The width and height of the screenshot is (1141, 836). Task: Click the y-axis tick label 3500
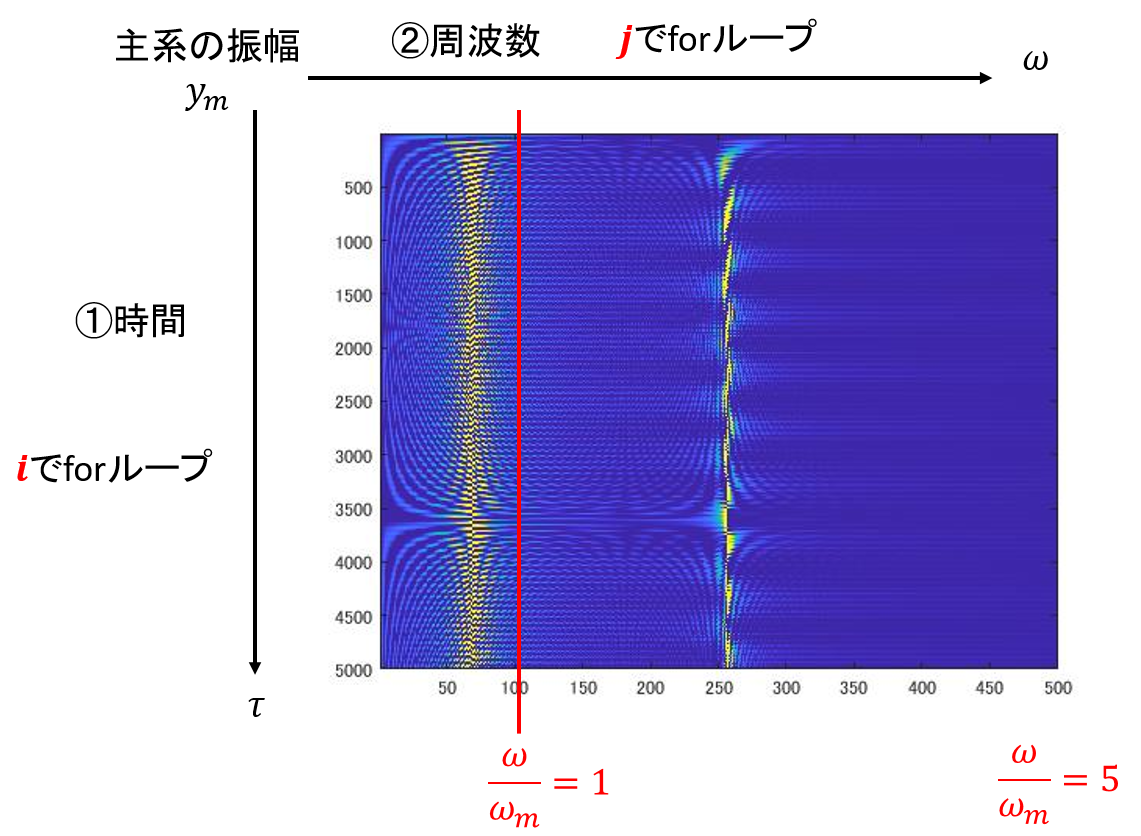[354, 509]
